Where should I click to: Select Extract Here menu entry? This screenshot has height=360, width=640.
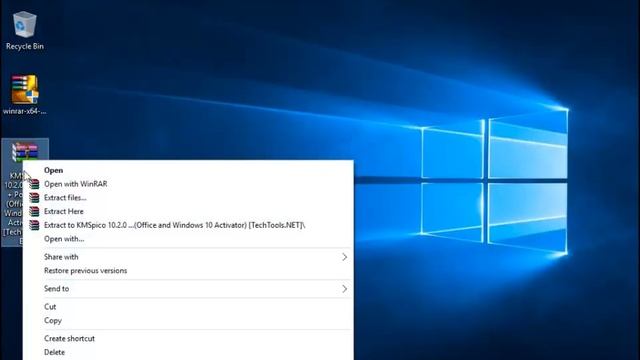pos(188,211)
